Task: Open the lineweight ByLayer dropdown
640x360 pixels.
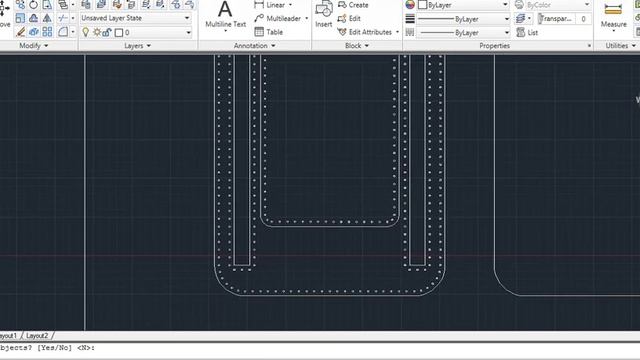Action: 507,19
